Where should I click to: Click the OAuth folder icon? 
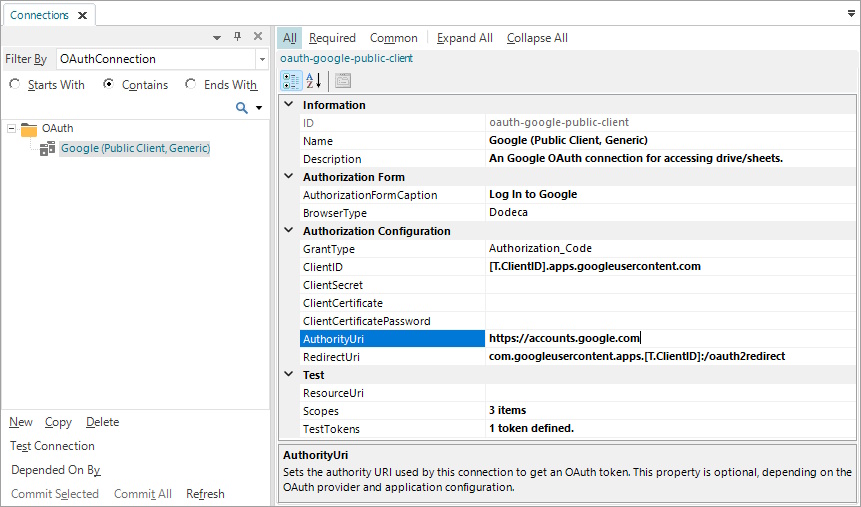click(x=29, y=129)
